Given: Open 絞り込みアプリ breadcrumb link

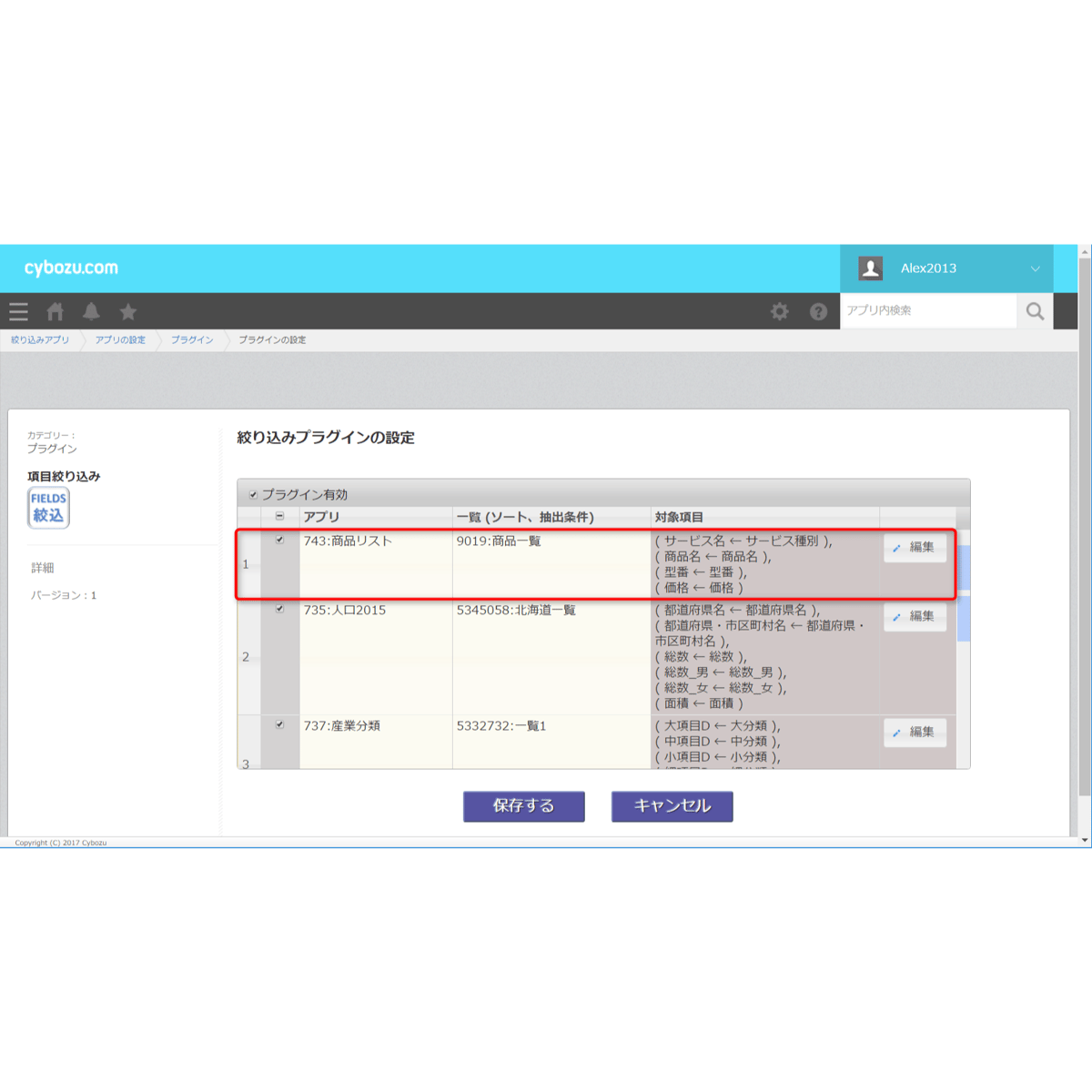Looking at the screenshot, I should tap(40, 340).
